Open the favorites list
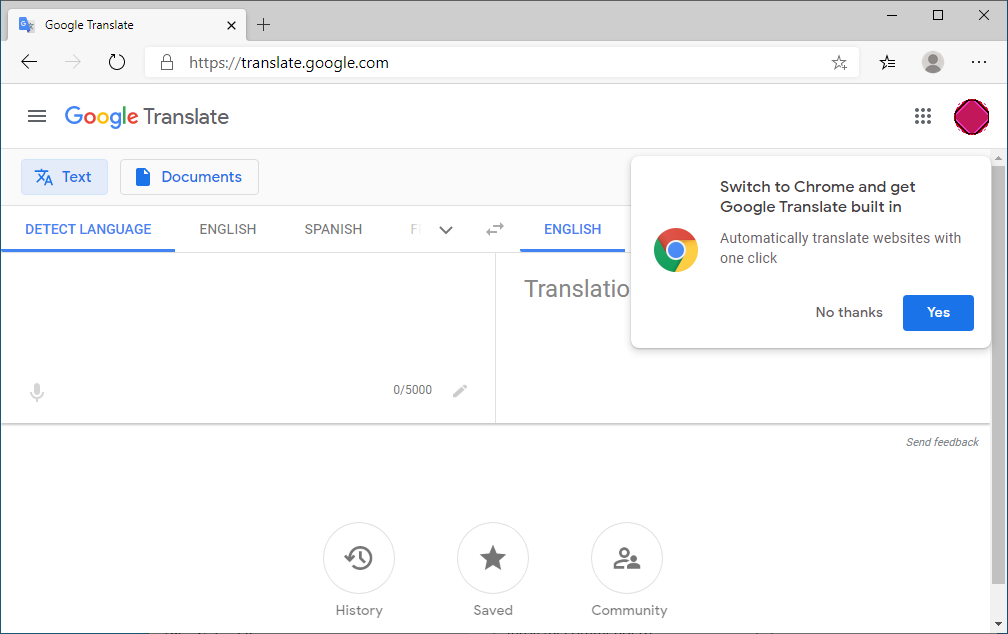This screenshot has height=634, width=1008. pos(887,62)
